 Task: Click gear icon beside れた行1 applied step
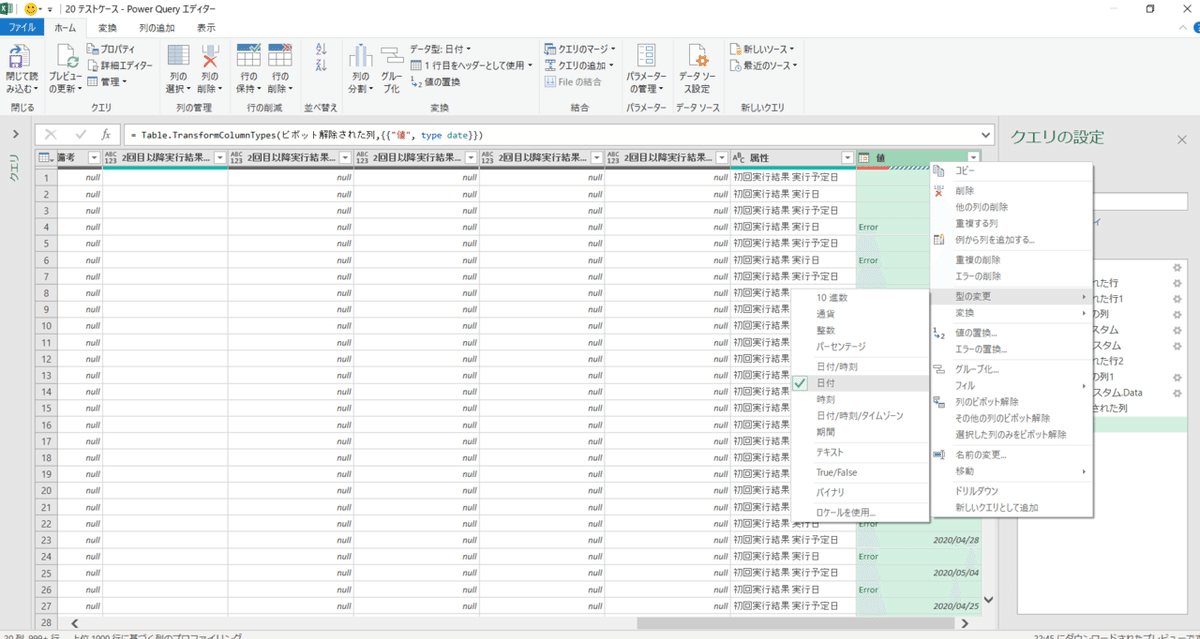click(x=1177, y=298)
